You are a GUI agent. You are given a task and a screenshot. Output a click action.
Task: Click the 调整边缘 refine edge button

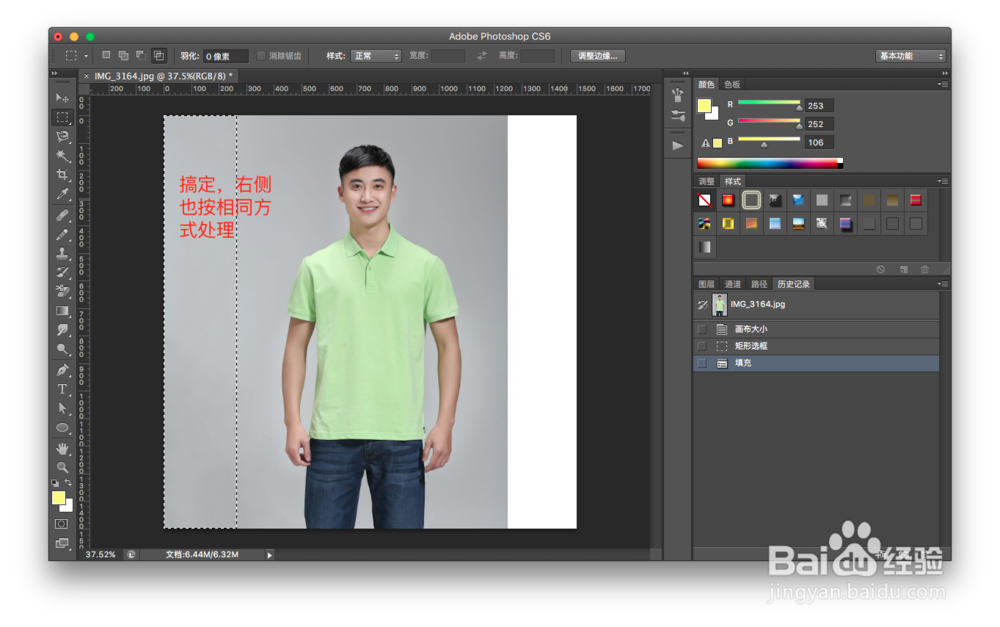tap(598, 55)
